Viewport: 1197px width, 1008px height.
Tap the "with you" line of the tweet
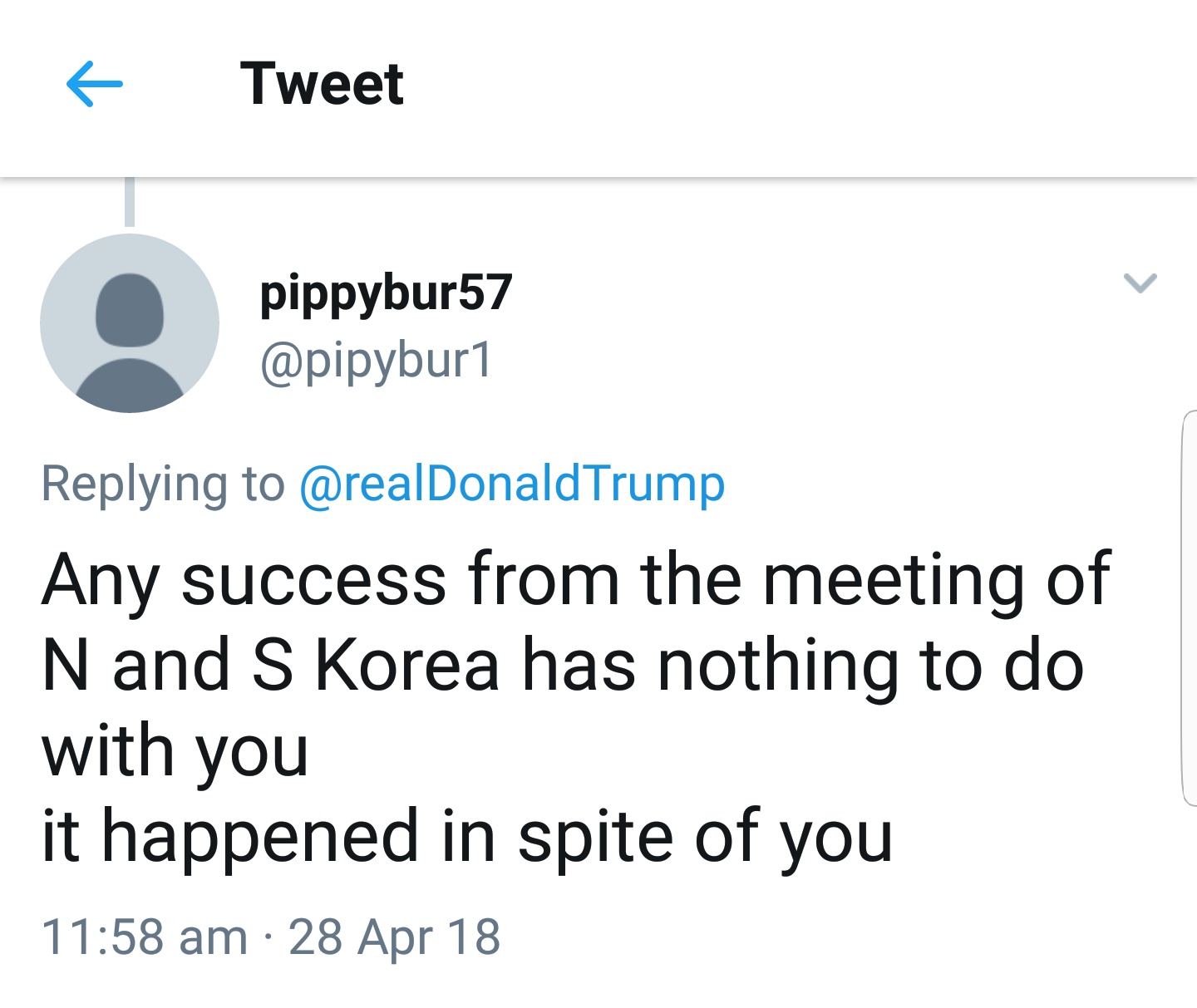[175, 750]
